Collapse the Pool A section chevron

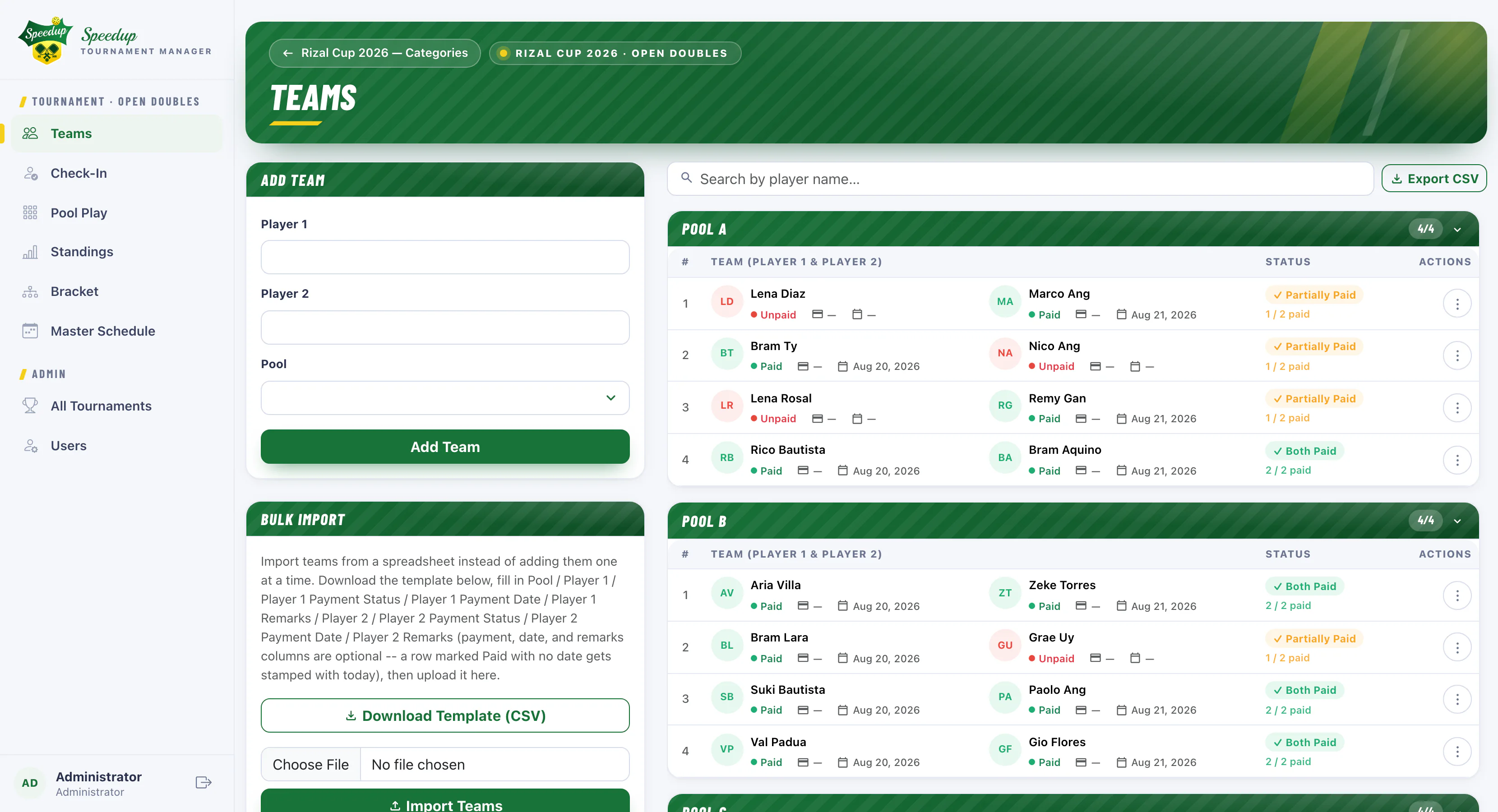tap(1457, 230)
